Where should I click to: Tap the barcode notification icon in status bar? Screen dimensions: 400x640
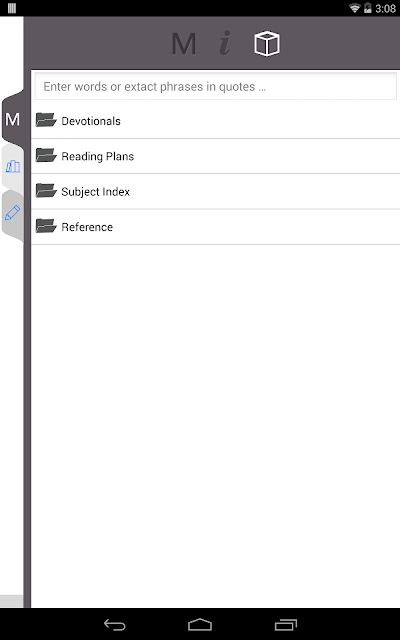point(12,8)
